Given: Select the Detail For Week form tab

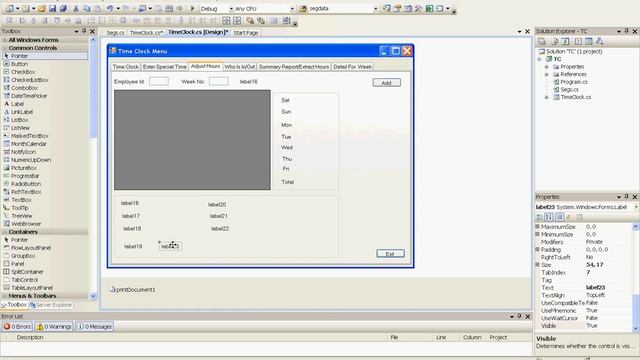Looking at the screenshot, I should [x=352, y=67].
